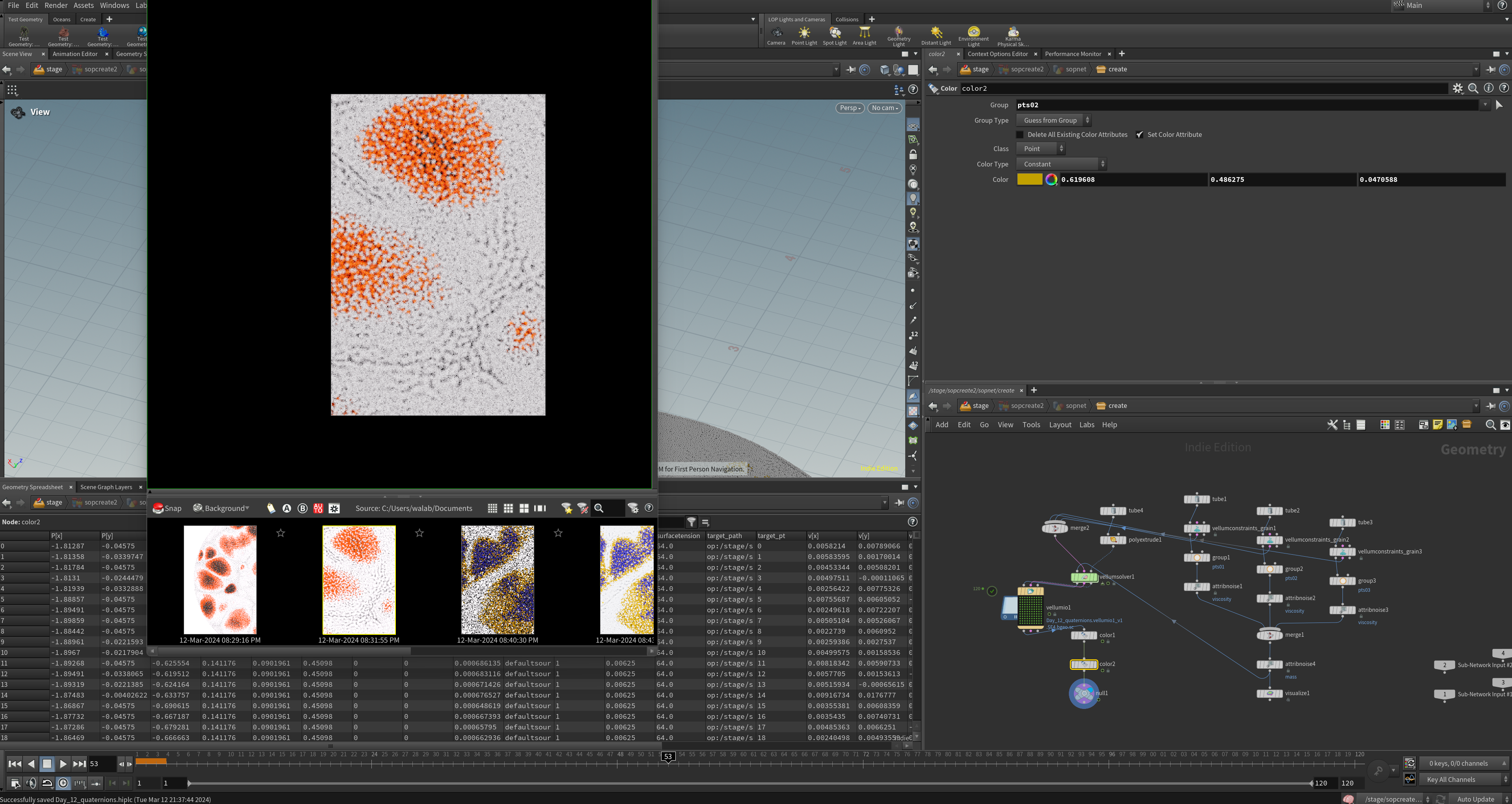Star the 08:29:16 PM snapshot
1512x804 pixels.
pos(281,533)
